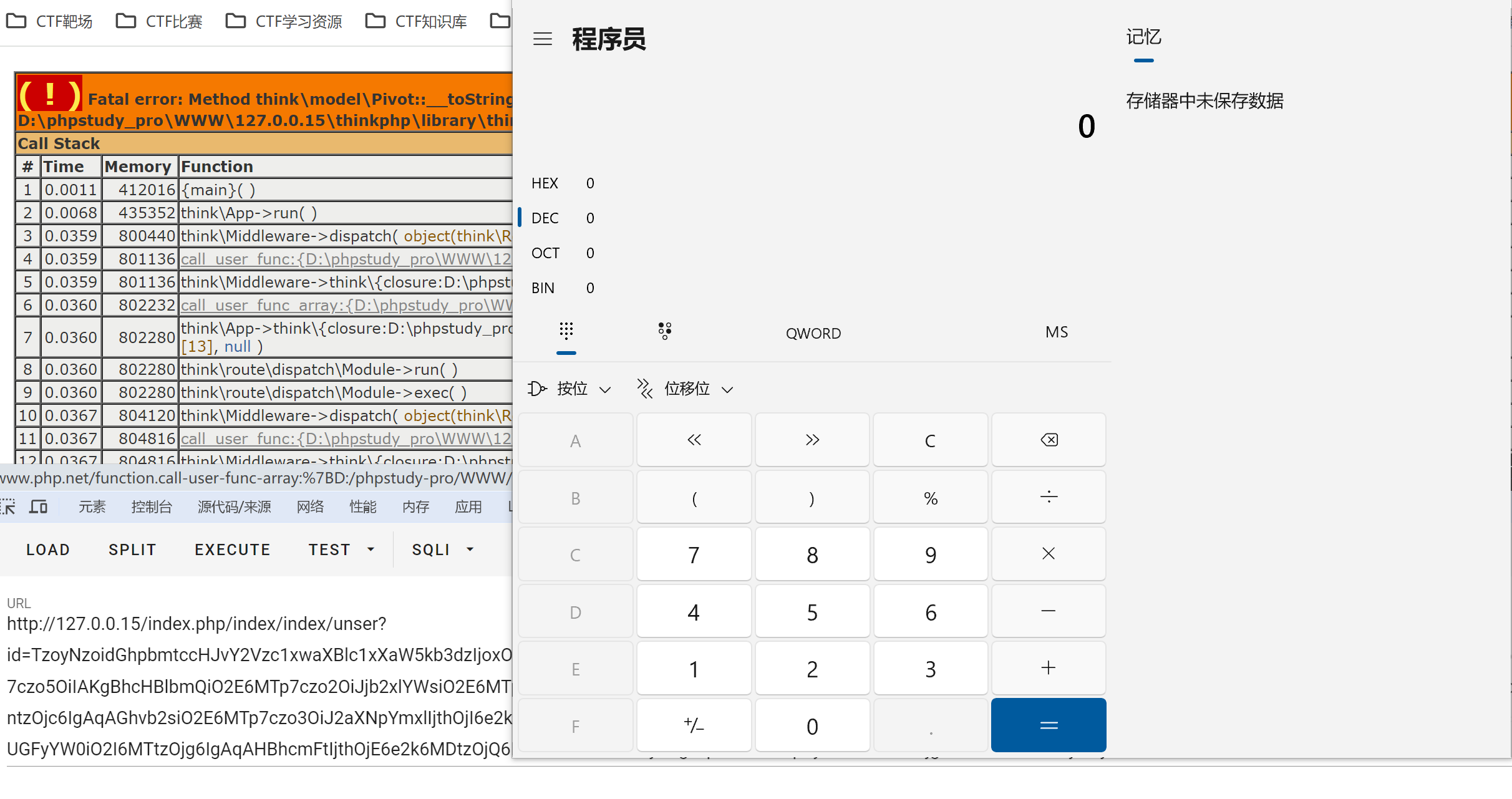
Task: Open DevTools 元素 tab
Action: point(92,506)
